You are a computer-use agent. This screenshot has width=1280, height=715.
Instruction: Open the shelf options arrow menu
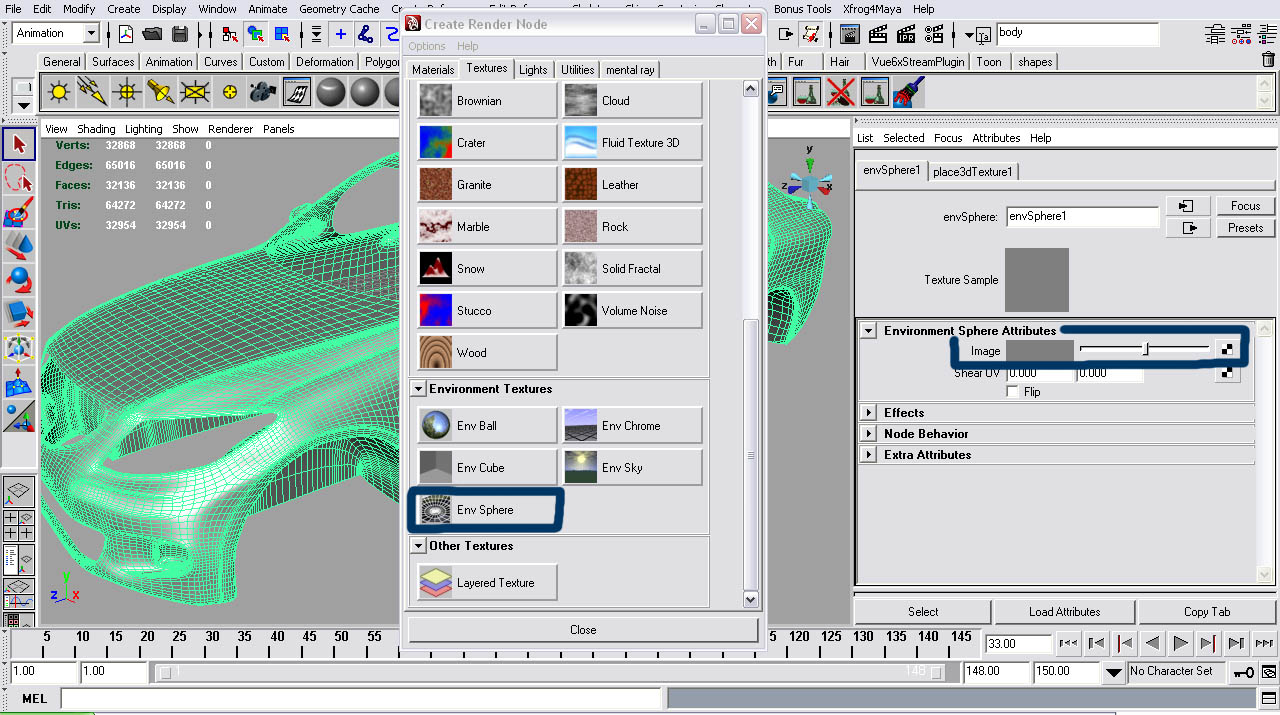22,105
